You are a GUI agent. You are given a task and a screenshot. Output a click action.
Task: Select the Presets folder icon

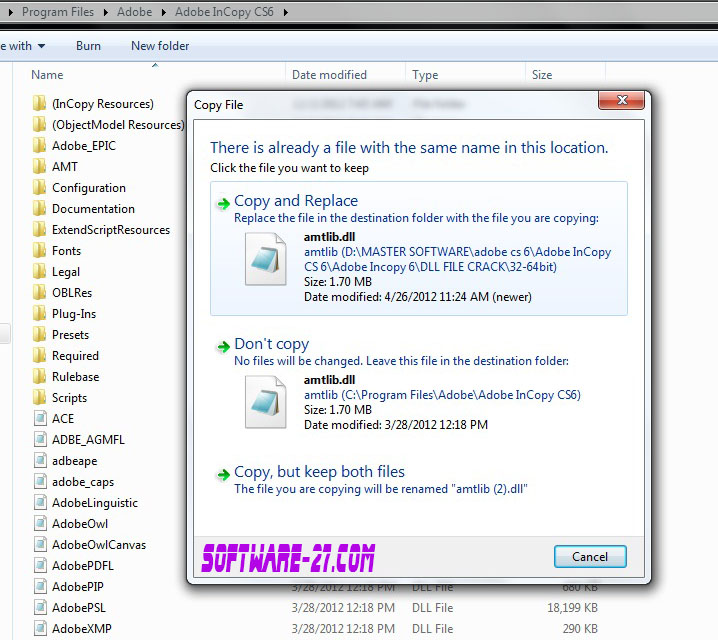click(x=39, y=335)
